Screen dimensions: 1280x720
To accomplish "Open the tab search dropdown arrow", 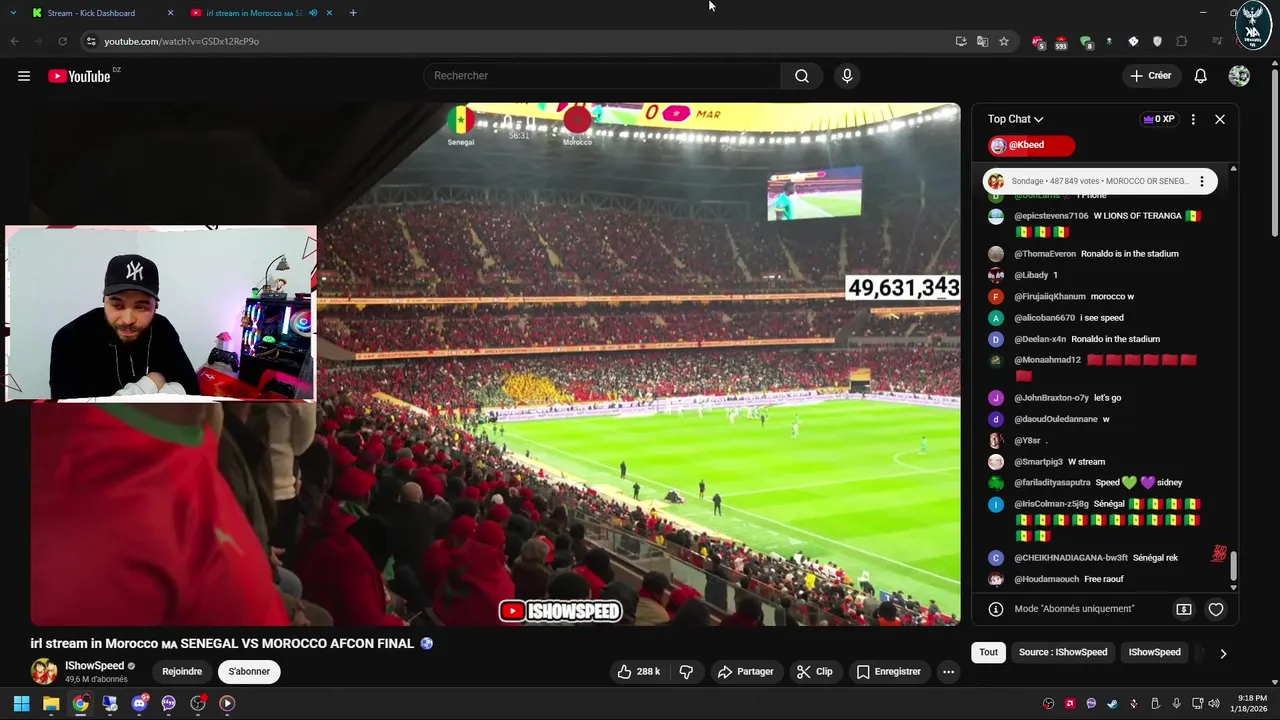I will [x=12, y=13].
